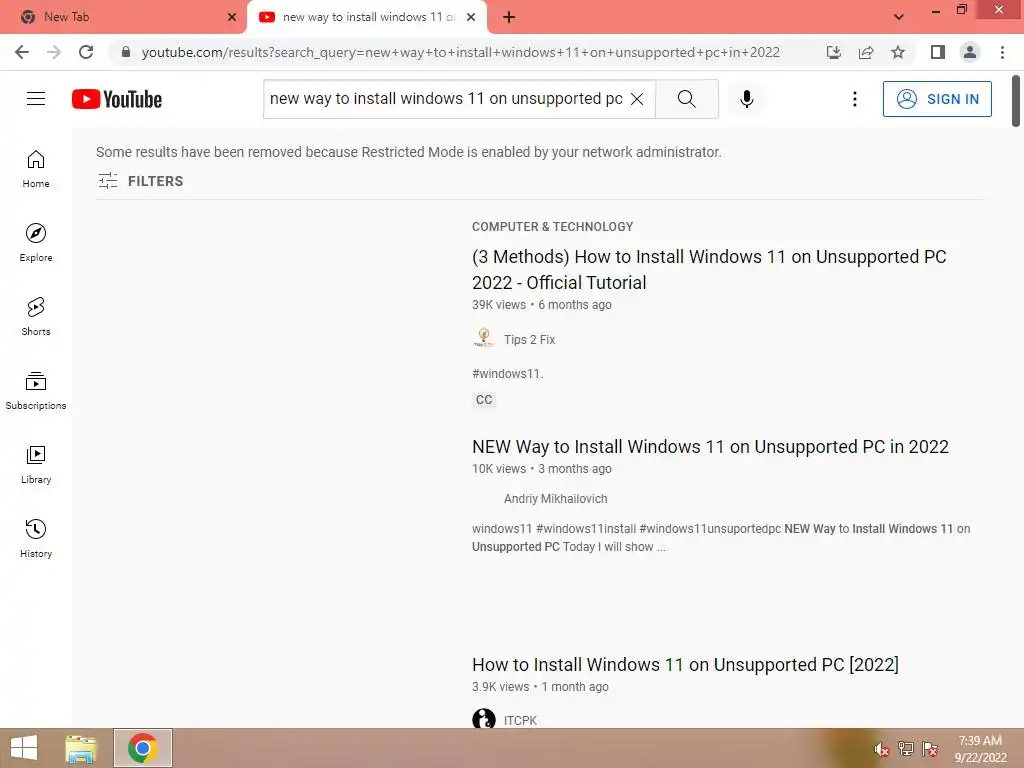
Task: Close the YouTube tab
Action: click(x=471, y=17)
